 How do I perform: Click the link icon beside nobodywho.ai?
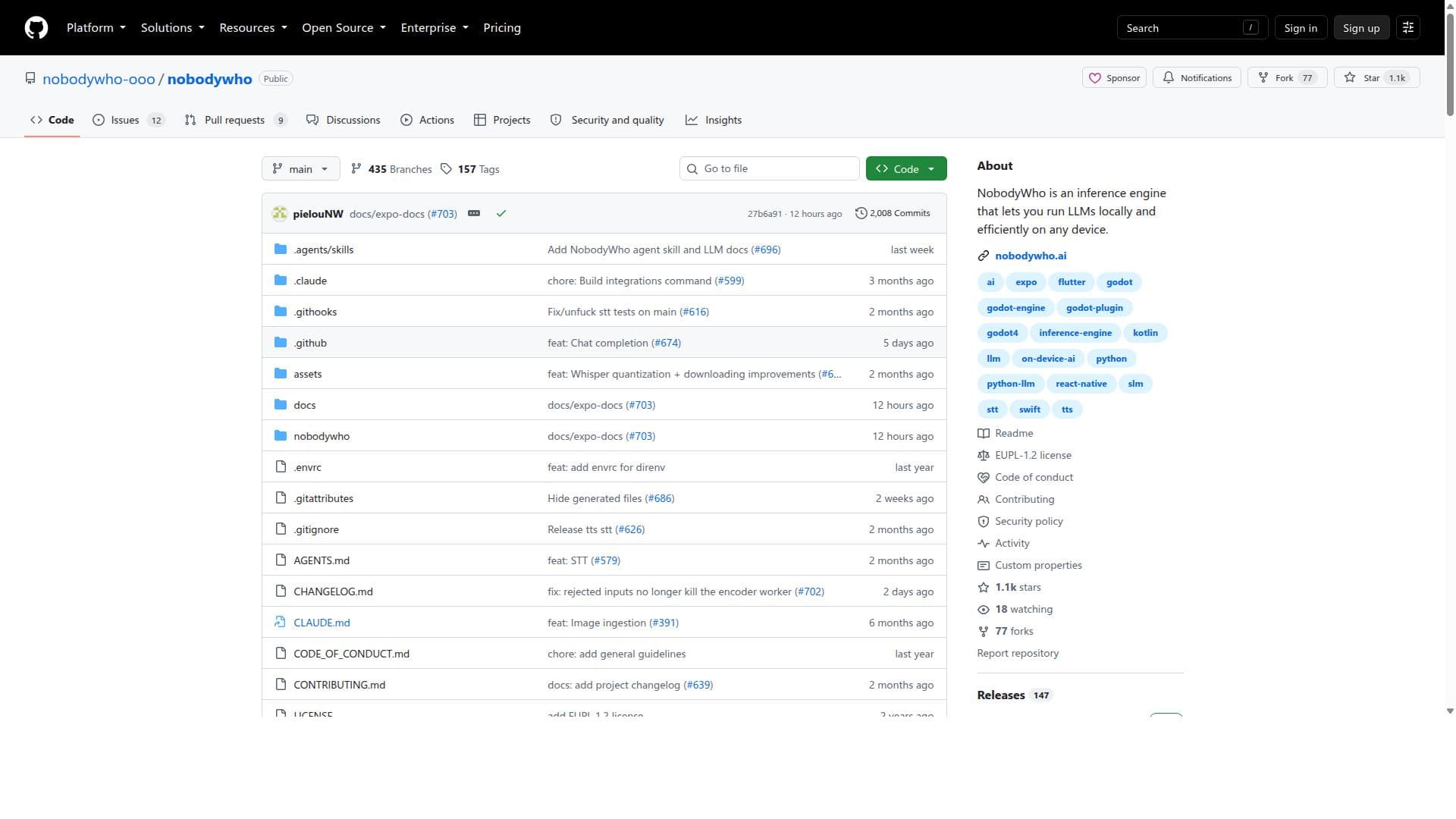[x=984, y=256]
